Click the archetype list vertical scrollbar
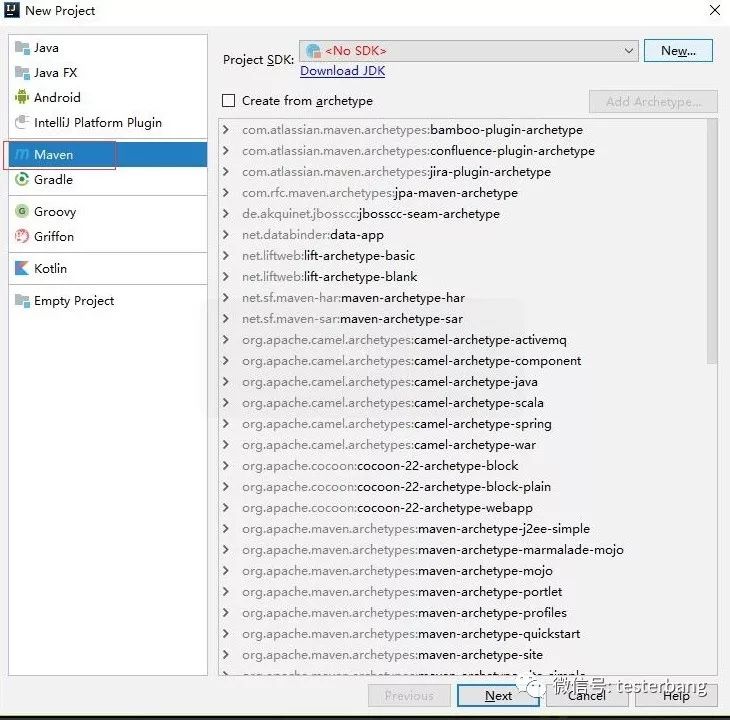 coord(712,241)
